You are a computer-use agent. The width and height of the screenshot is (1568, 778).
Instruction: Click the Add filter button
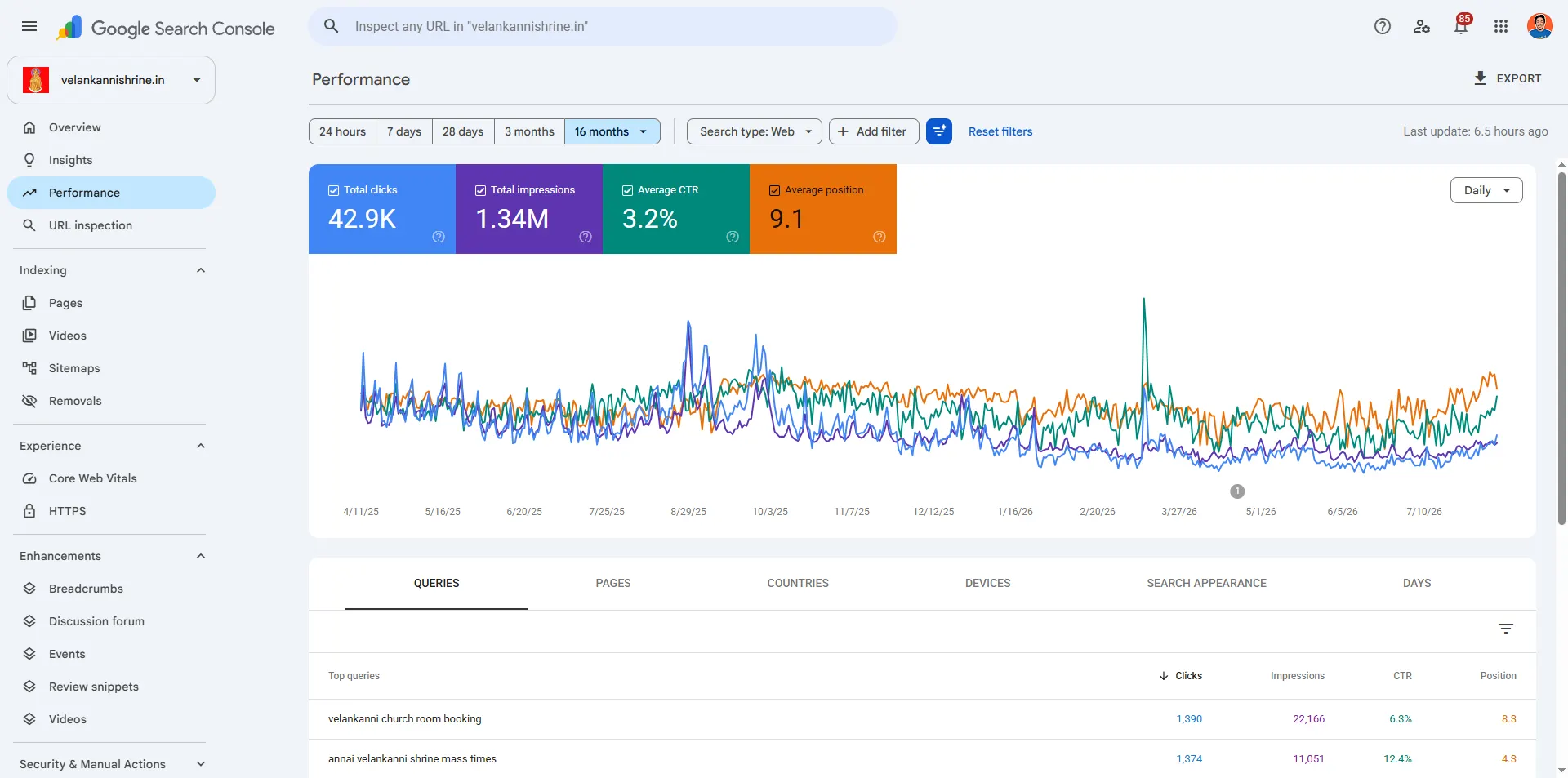(x=874, y=131)
